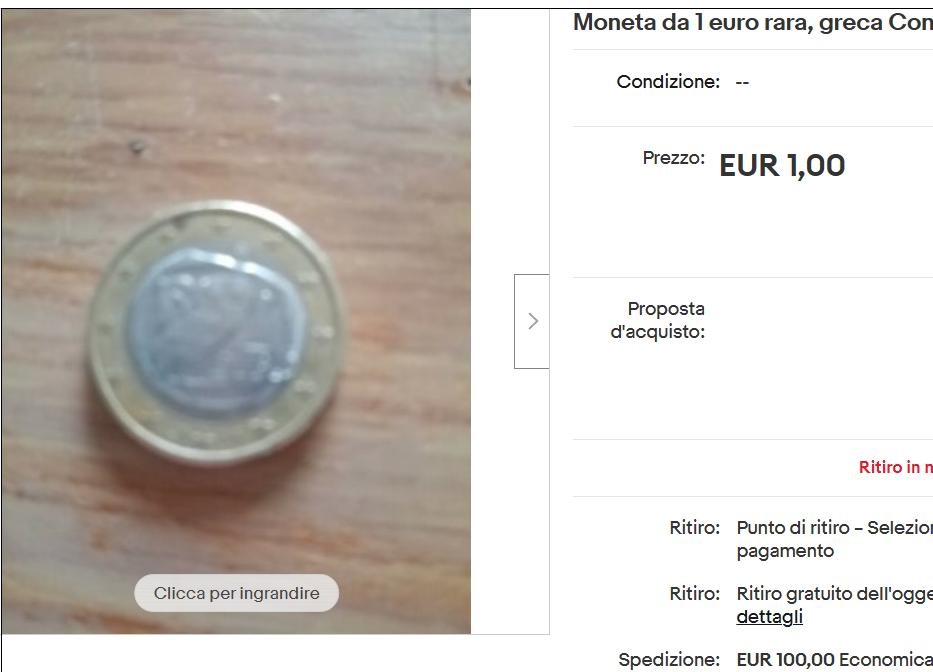This screenshot has width=933, height=672.
Task: Click the word 'pagamento' under Punto di ritiro
Action: [785, 551]
